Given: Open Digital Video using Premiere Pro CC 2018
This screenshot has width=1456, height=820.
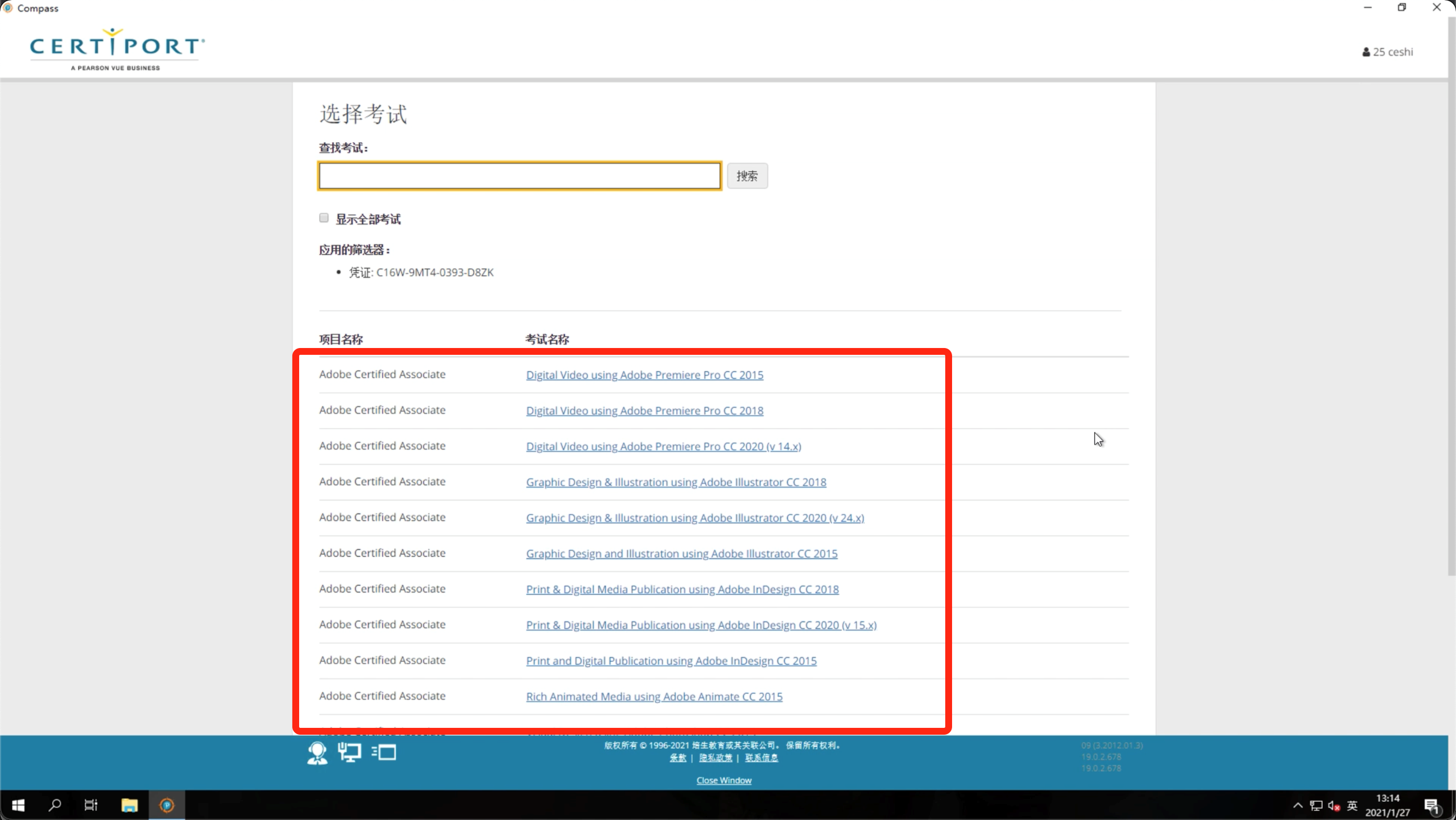Looking at the screenshot, I should [x=644, y=411].
